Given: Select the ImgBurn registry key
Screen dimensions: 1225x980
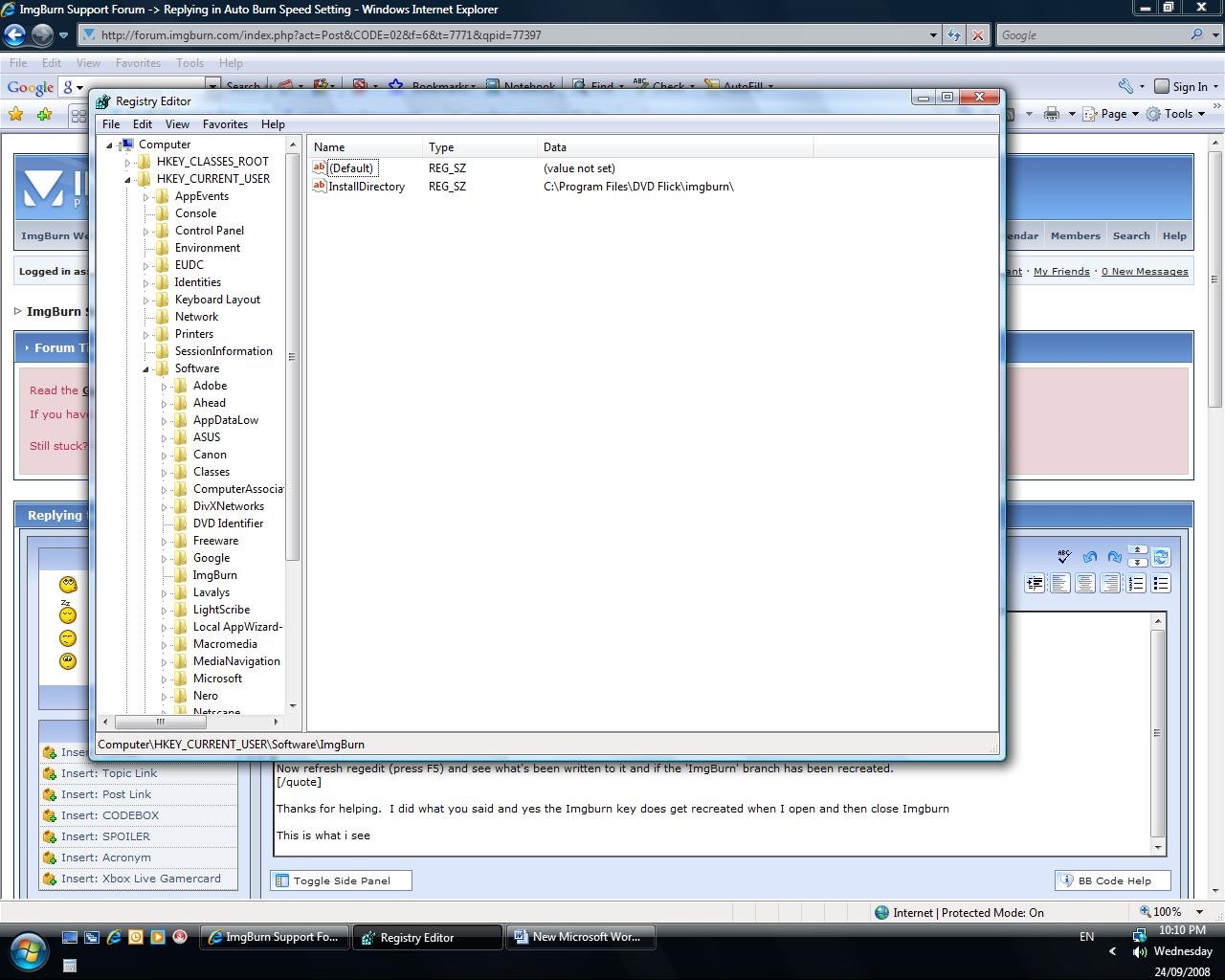Looking at the screenshot, I should pos(214,575).
